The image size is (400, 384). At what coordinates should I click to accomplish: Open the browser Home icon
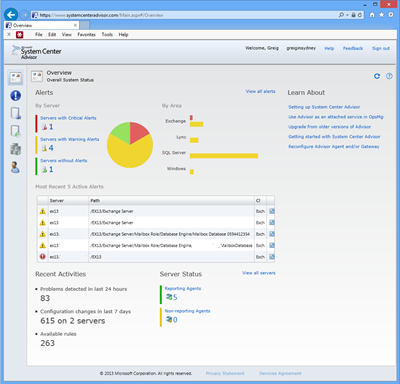(x=372, y=15)
